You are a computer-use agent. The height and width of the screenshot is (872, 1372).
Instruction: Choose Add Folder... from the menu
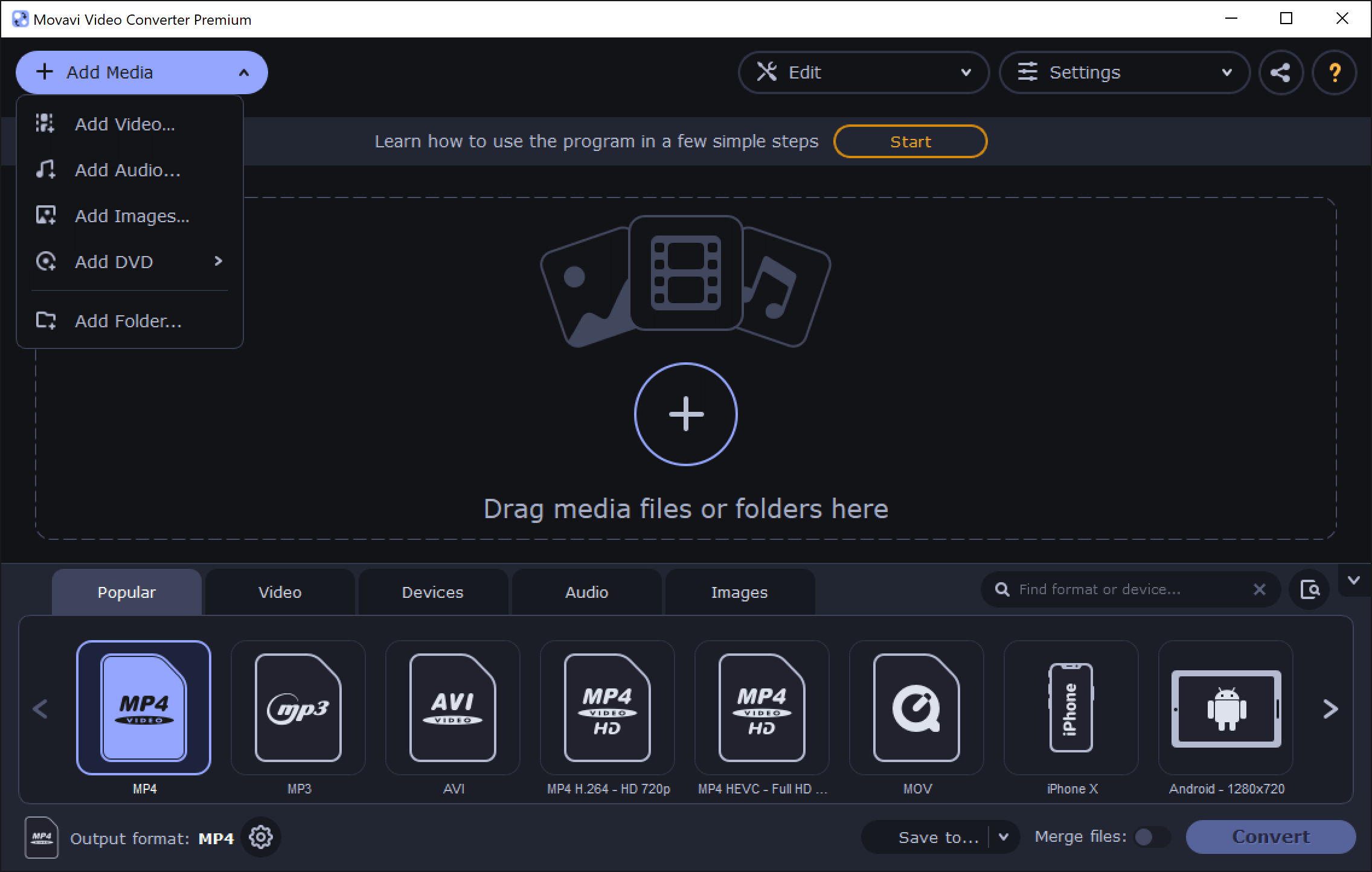tap(130, 320)
